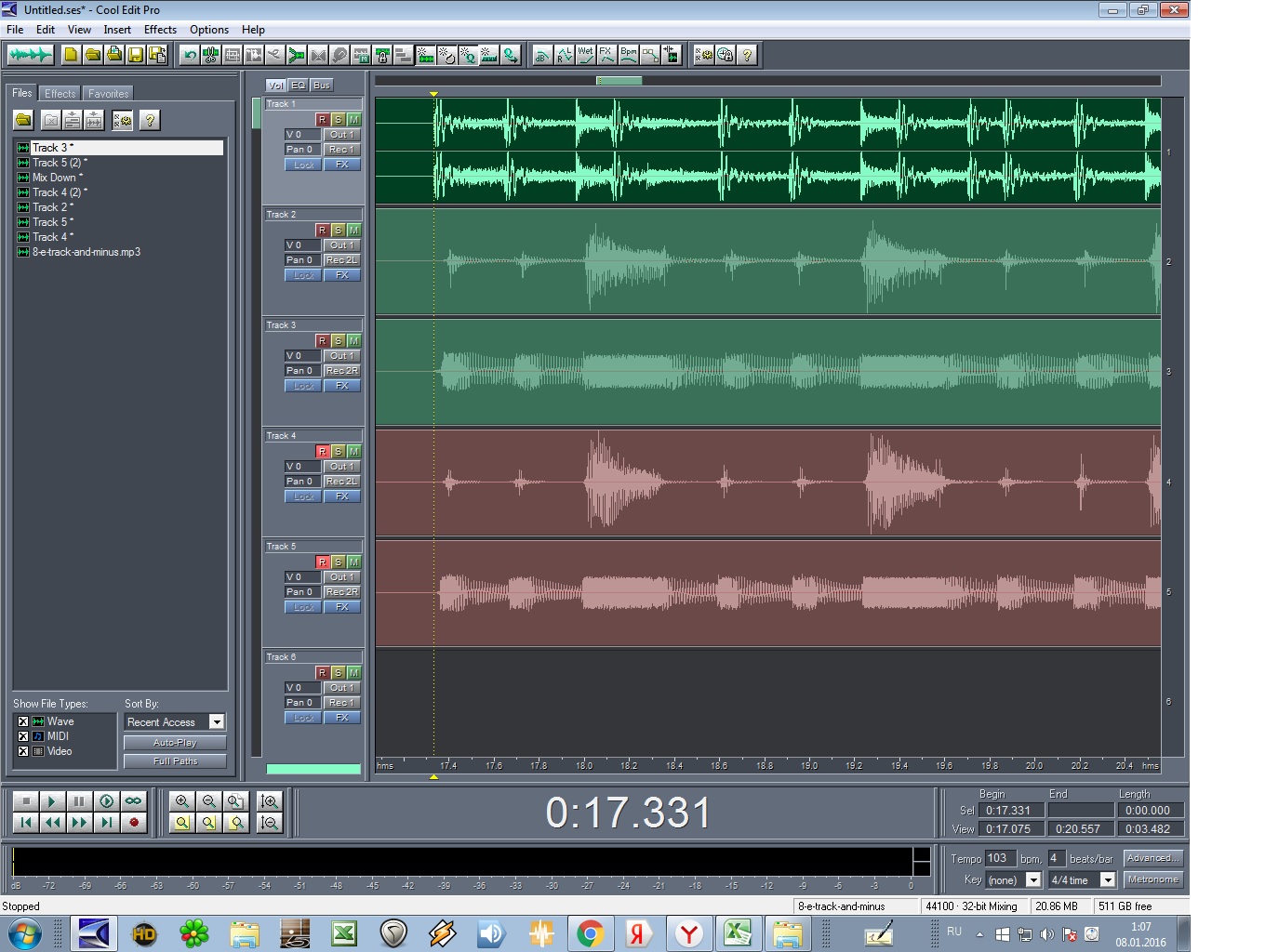Click the Play Looped infinity button
This screenshot has width=1265, height=952.
pyautogui.click(x=134, y=800)
